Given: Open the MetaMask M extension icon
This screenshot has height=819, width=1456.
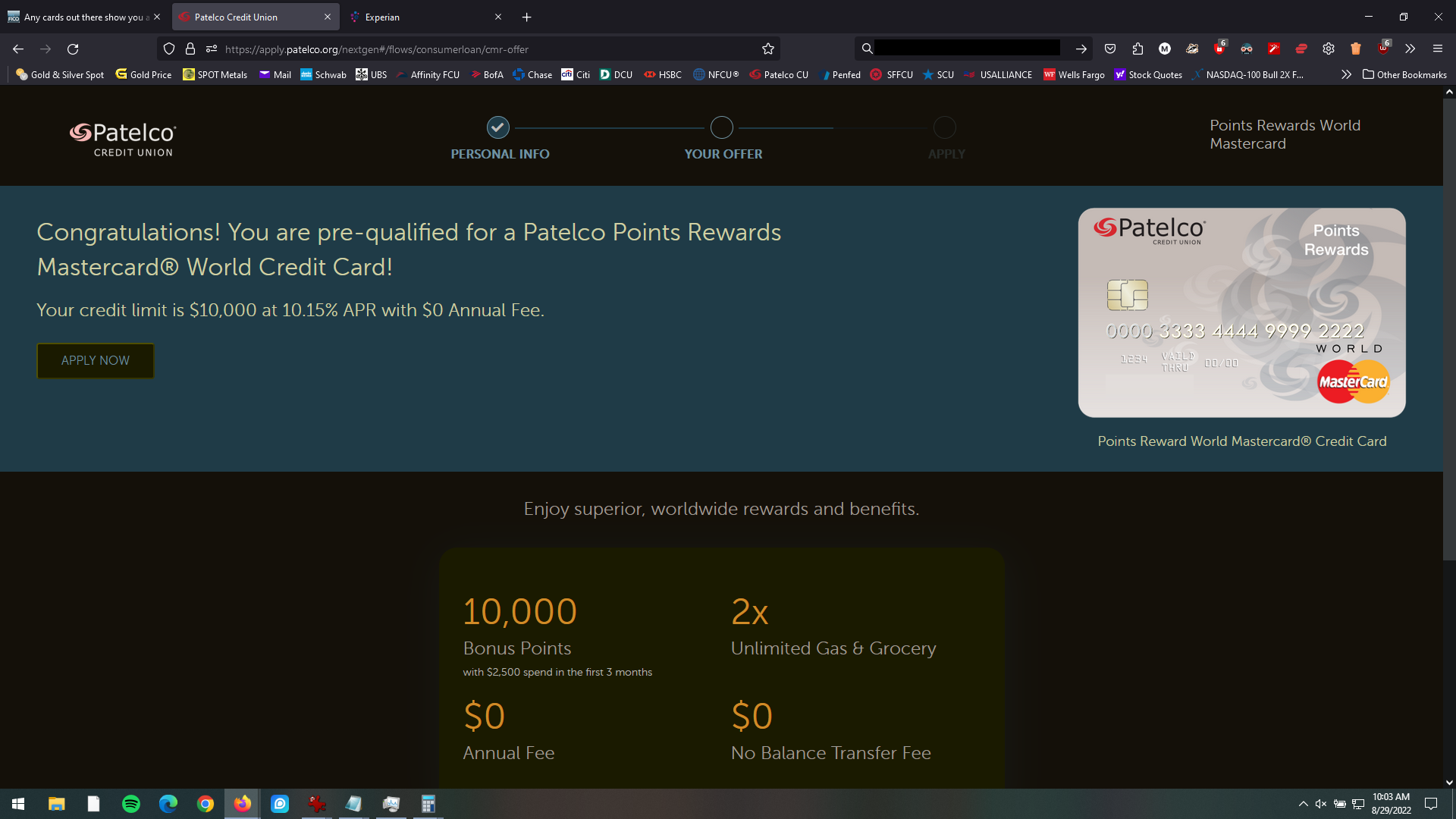Looking at the screenshot, I should (1164, 49).
